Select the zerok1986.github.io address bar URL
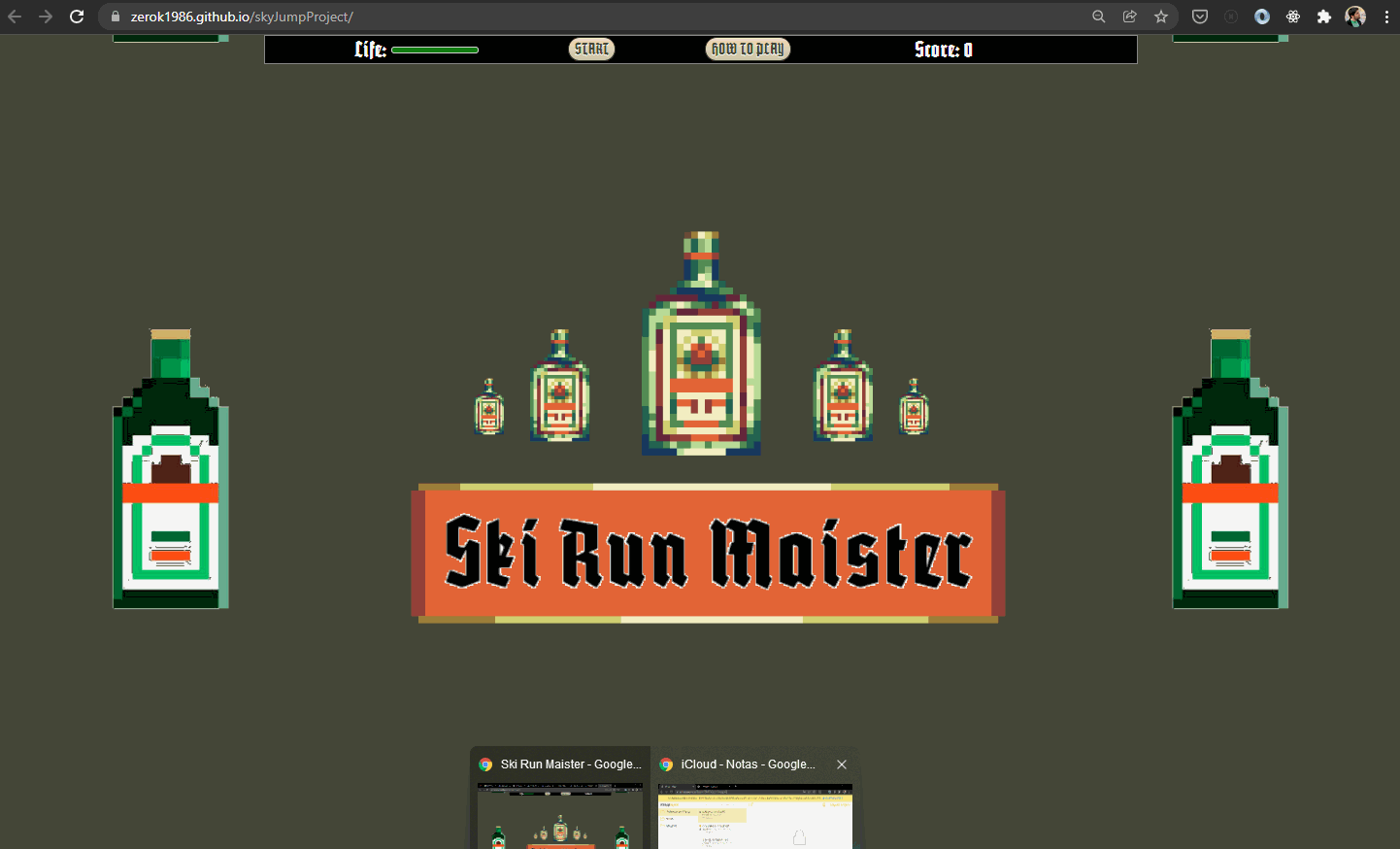 [242, 17]
